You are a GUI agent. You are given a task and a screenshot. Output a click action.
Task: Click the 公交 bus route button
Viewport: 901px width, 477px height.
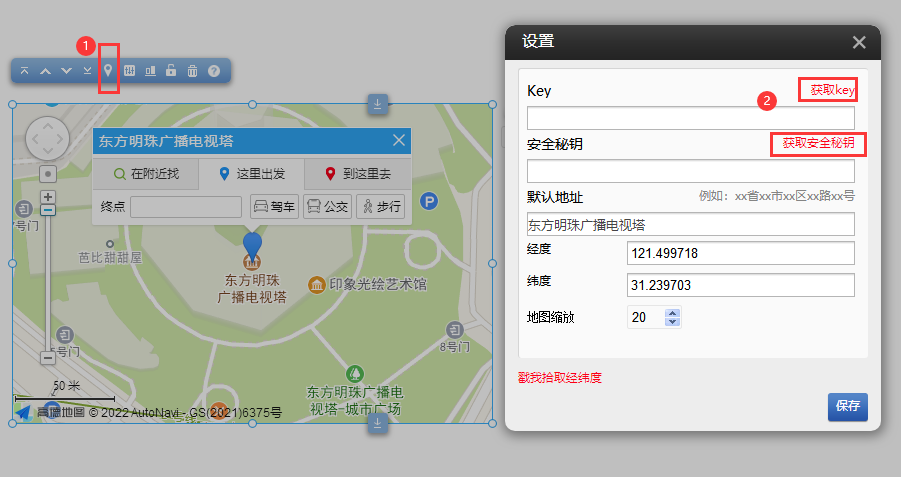click(326, 207)
